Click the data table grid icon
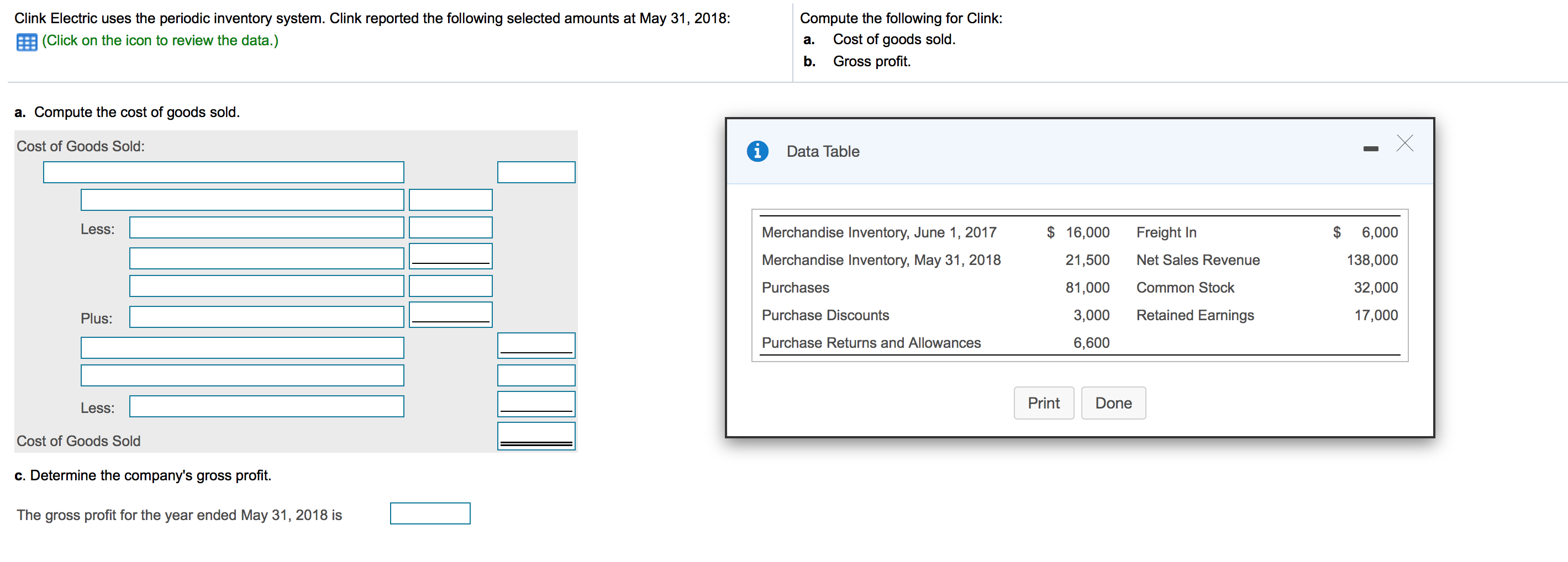Screen dimensions: 1568x562 (27, 42)
